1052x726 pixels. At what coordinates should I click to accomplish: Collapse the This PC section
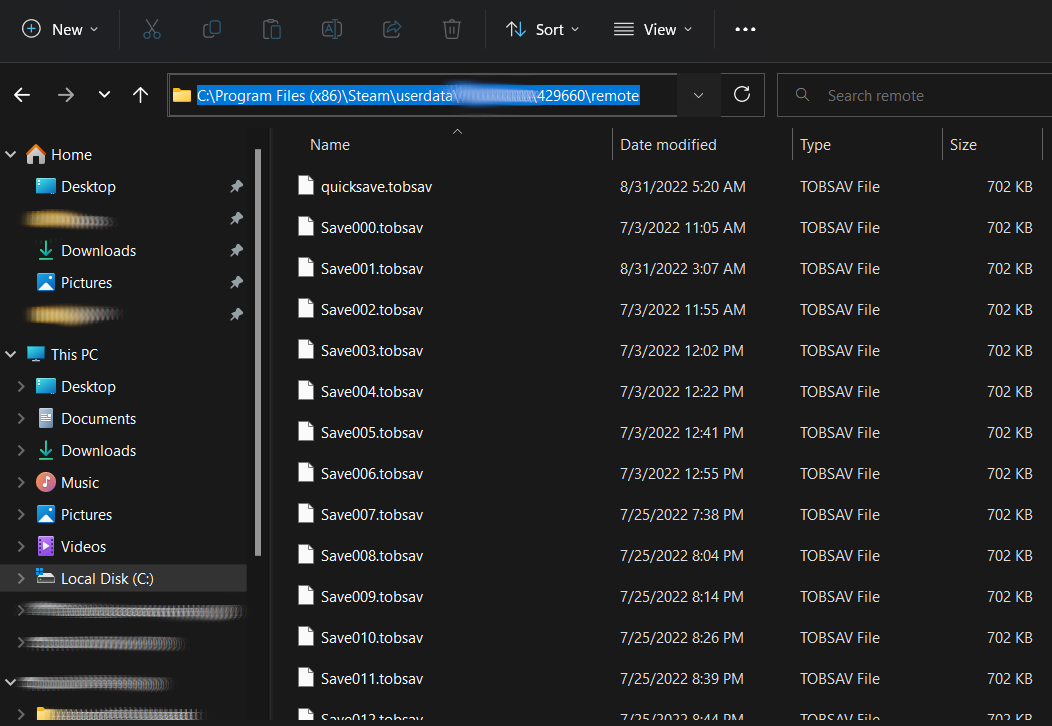[11, 354]
